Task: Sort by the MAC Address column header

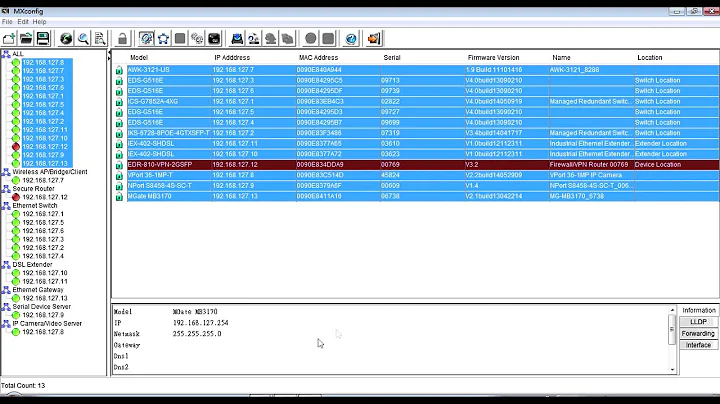Action: (x=318, y=57)
